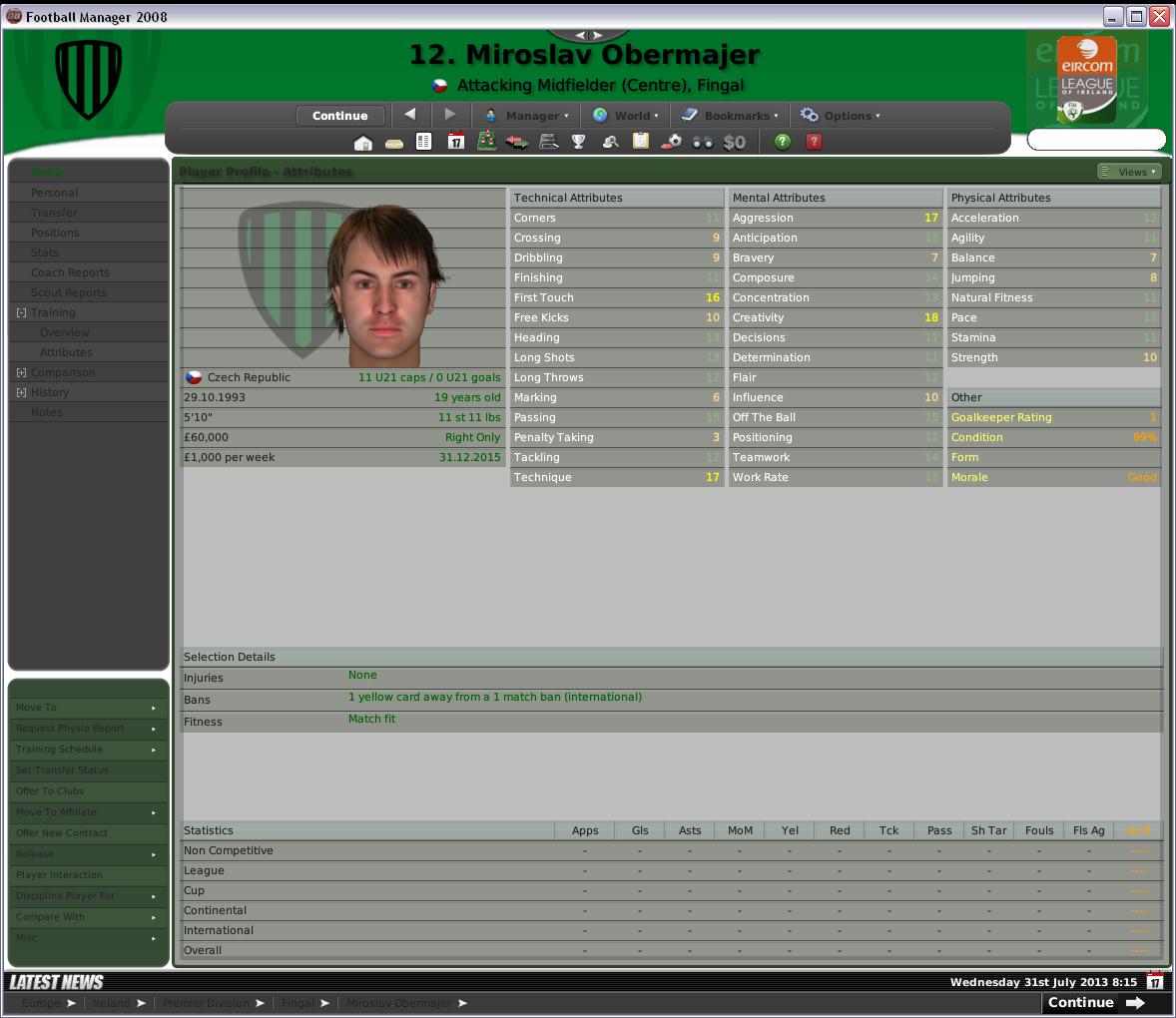The width and height of the screenshot is (1176, 1018).
Task: Select Stats in the sidebar
Action: click(x=44, y=253)
